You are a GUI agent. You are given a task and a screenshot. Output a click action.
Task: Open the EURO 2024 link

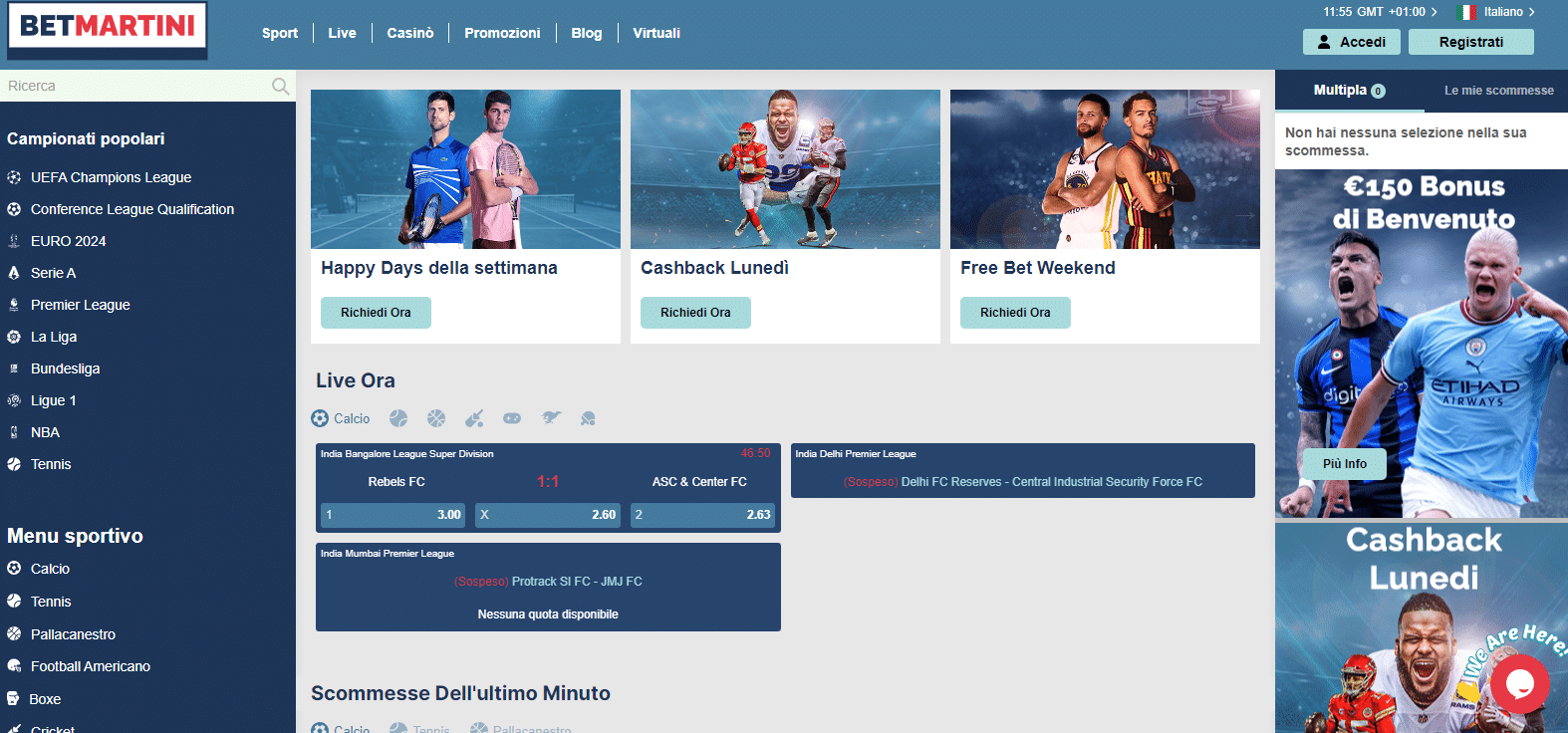[68, 241]
